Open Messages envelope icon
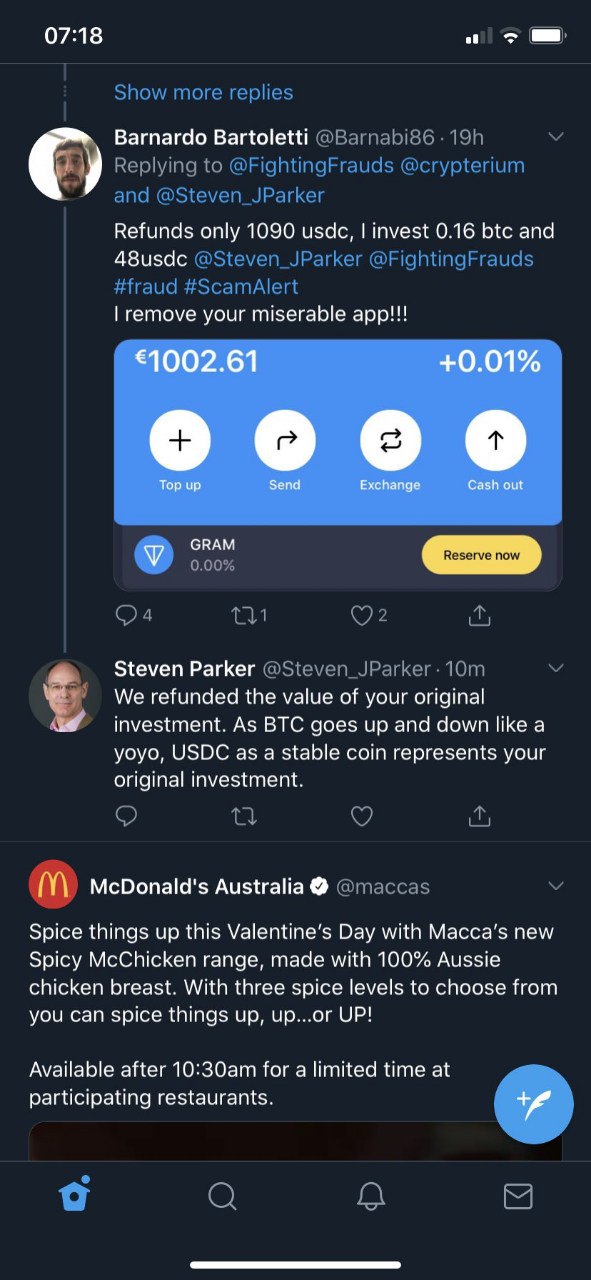Screen dimensions: 591x1280 tap(518, 1196)
